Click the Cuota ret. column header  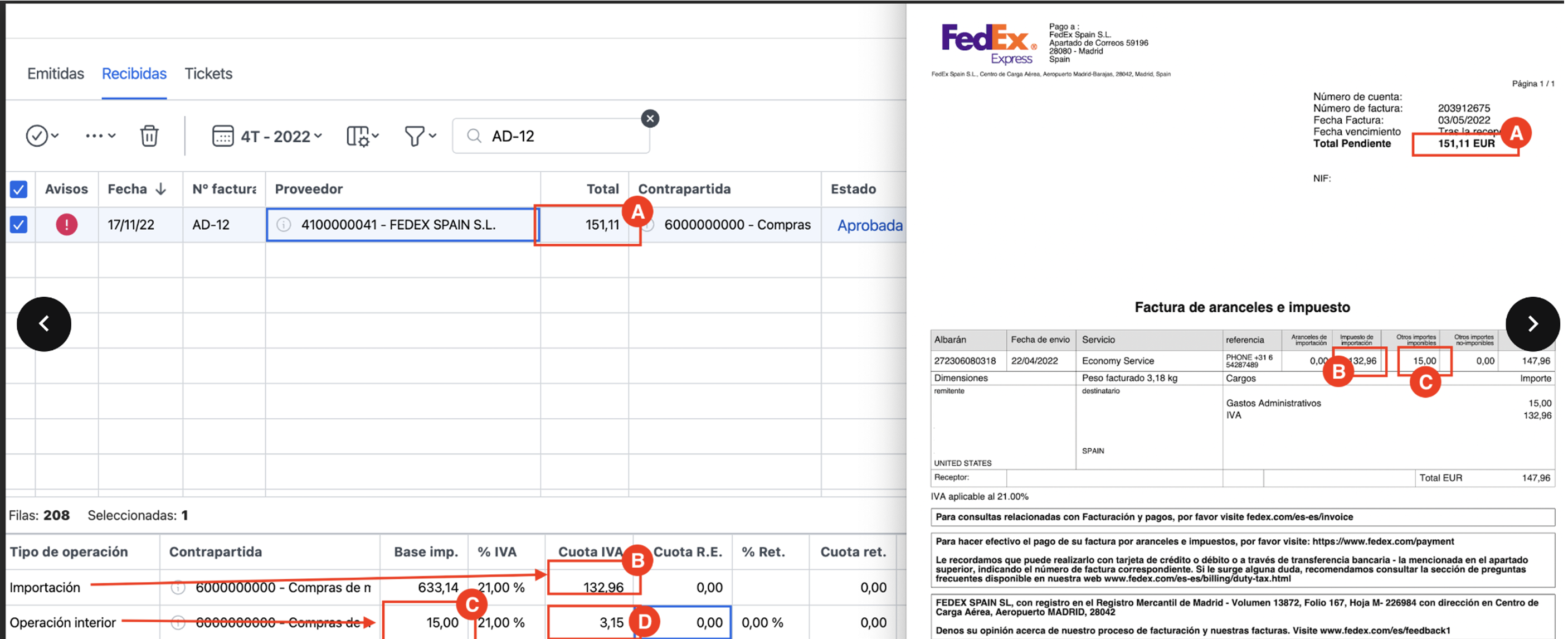pos(853,552)
